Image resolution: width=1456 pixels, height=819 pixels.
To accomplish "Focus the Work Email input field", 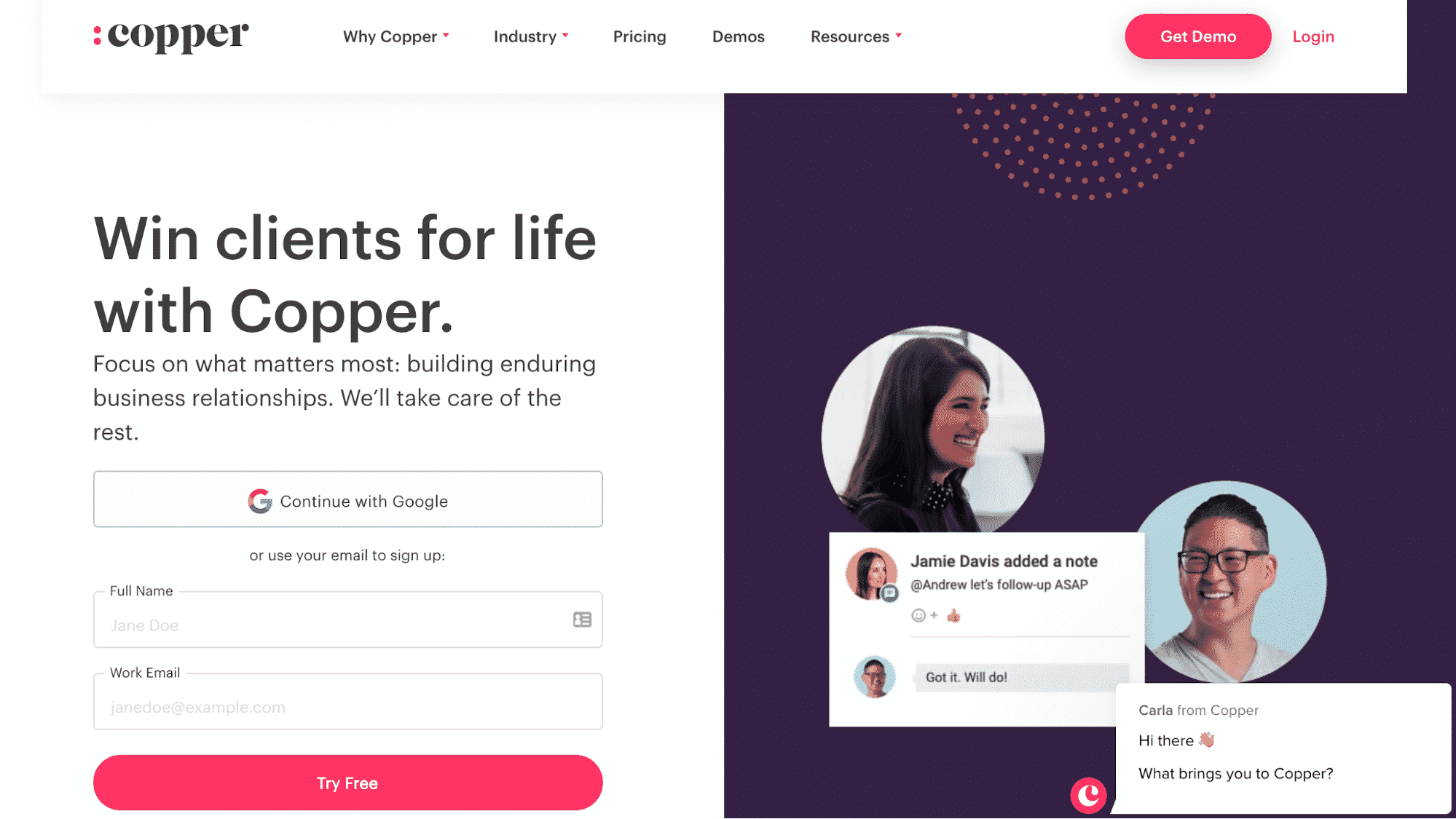I will coord(348,701).
